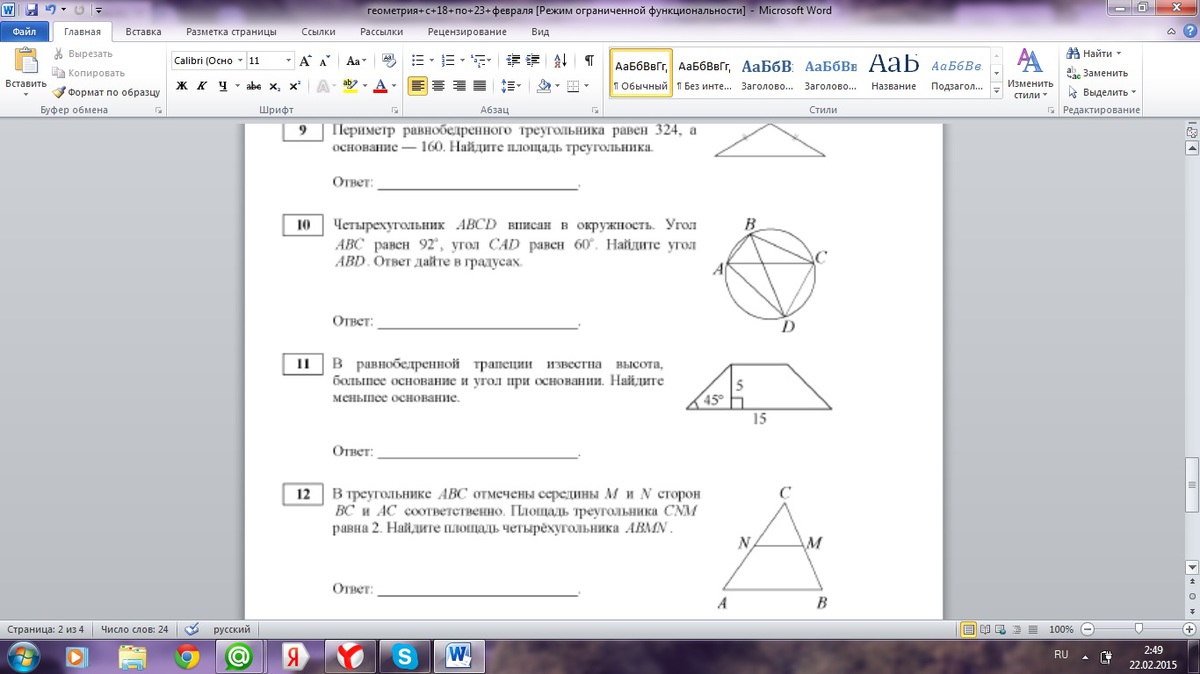Open the Calibri font name combo box
Screen dimensions: 1200x674
208,60
